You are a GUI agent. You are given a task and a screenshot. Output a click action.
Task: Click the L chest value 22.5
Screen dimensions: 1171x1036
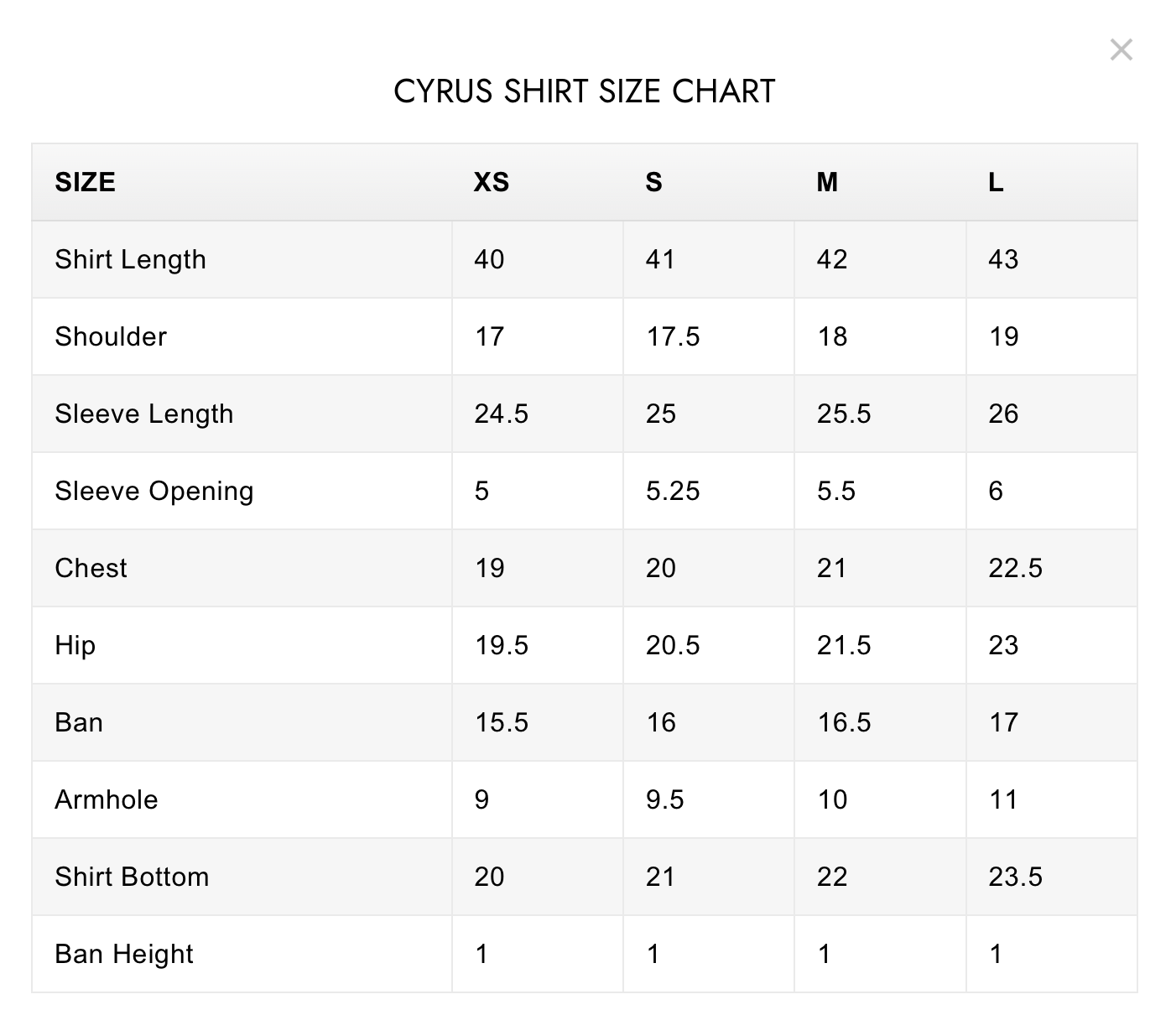click(x=1015, y=568)
